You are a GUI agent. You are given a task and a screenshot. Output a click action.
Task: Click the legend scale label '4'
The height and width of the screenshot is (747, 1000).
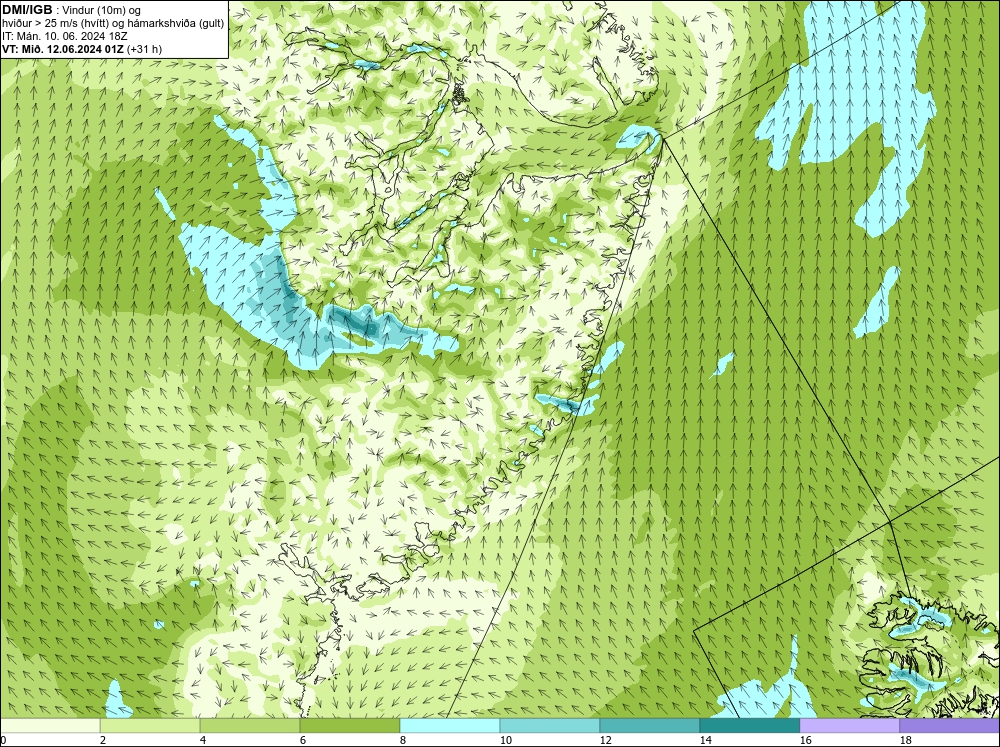click(203, 740)
